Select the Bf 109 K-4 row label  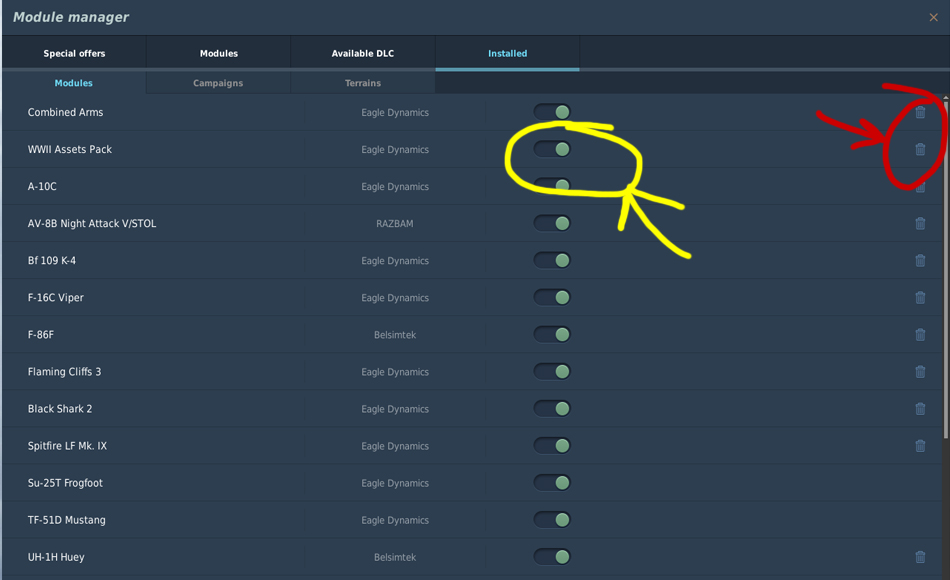click(x=51, y=260)
